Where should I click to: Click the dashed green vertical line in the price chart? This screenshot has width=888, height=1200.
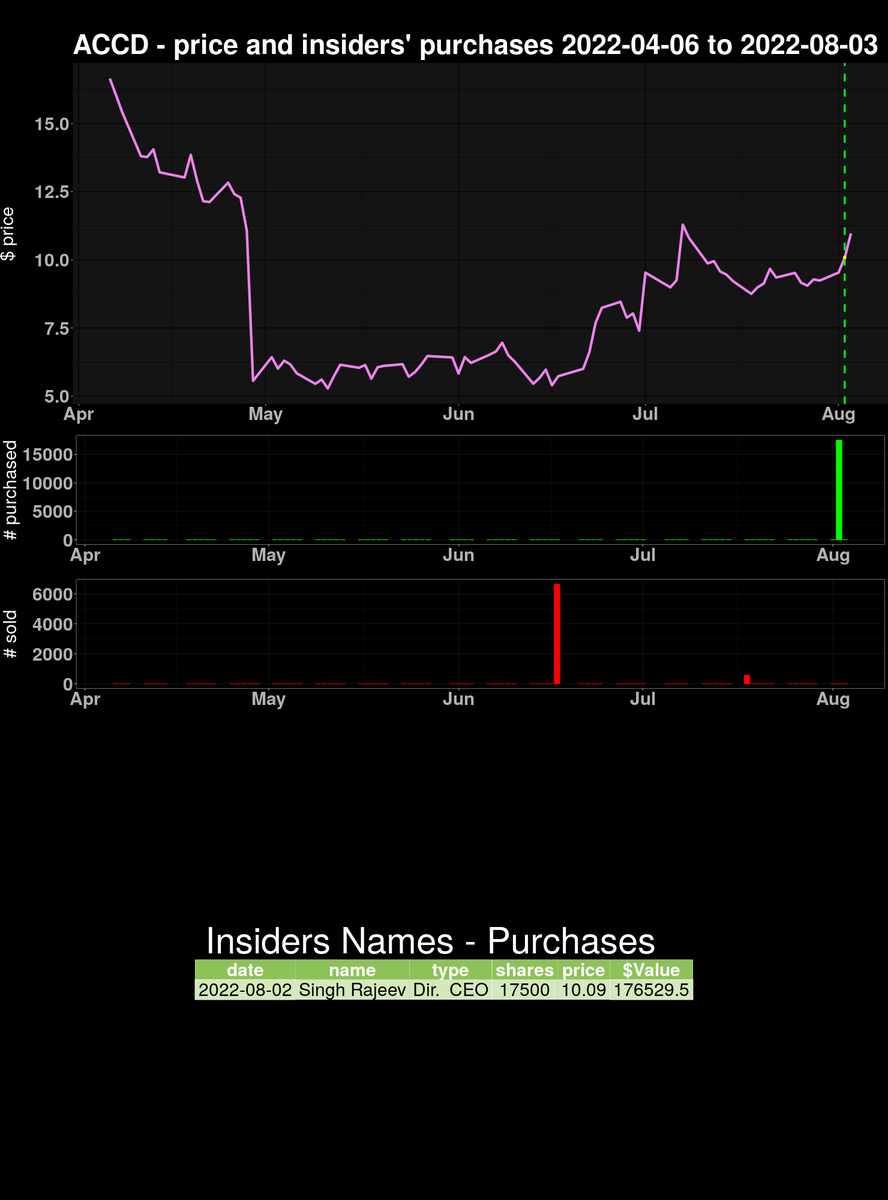pyautogui.click(x=845, y=232)
